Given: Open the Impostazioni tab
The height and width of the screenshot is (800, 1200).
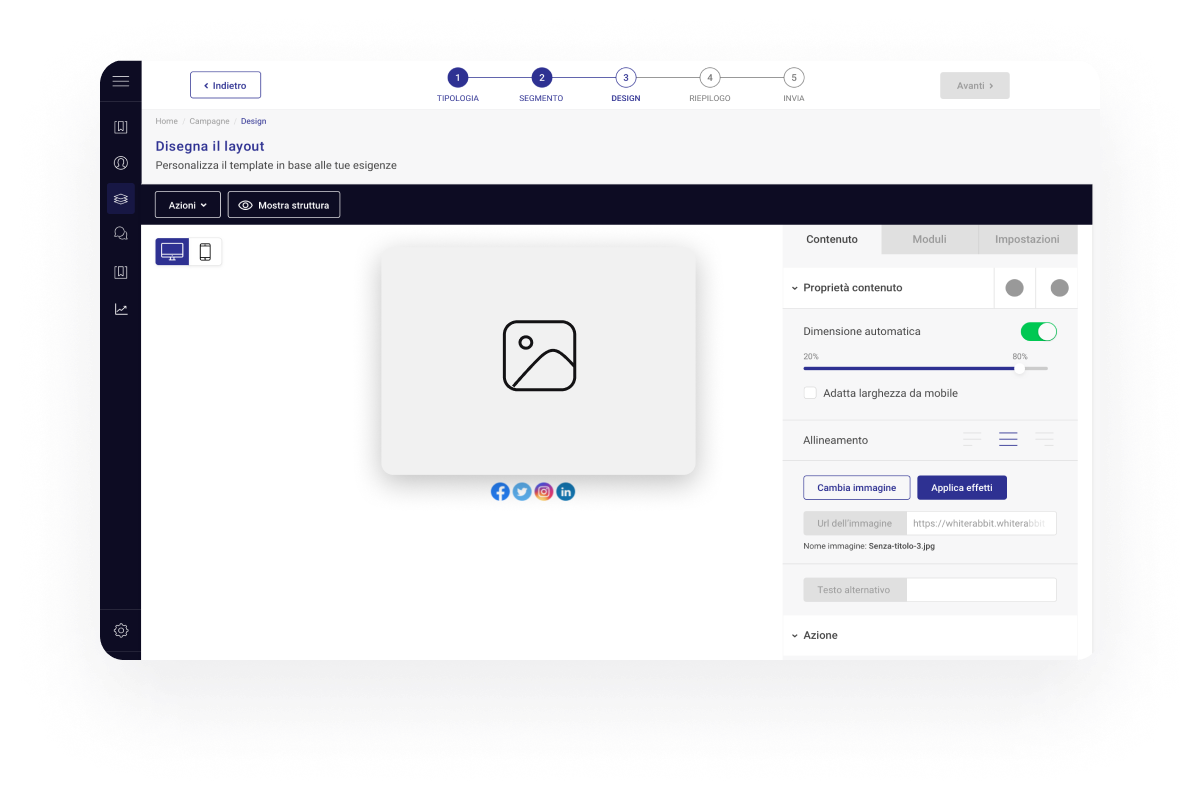Looking at the screenshot, I should coord(1027,240).
